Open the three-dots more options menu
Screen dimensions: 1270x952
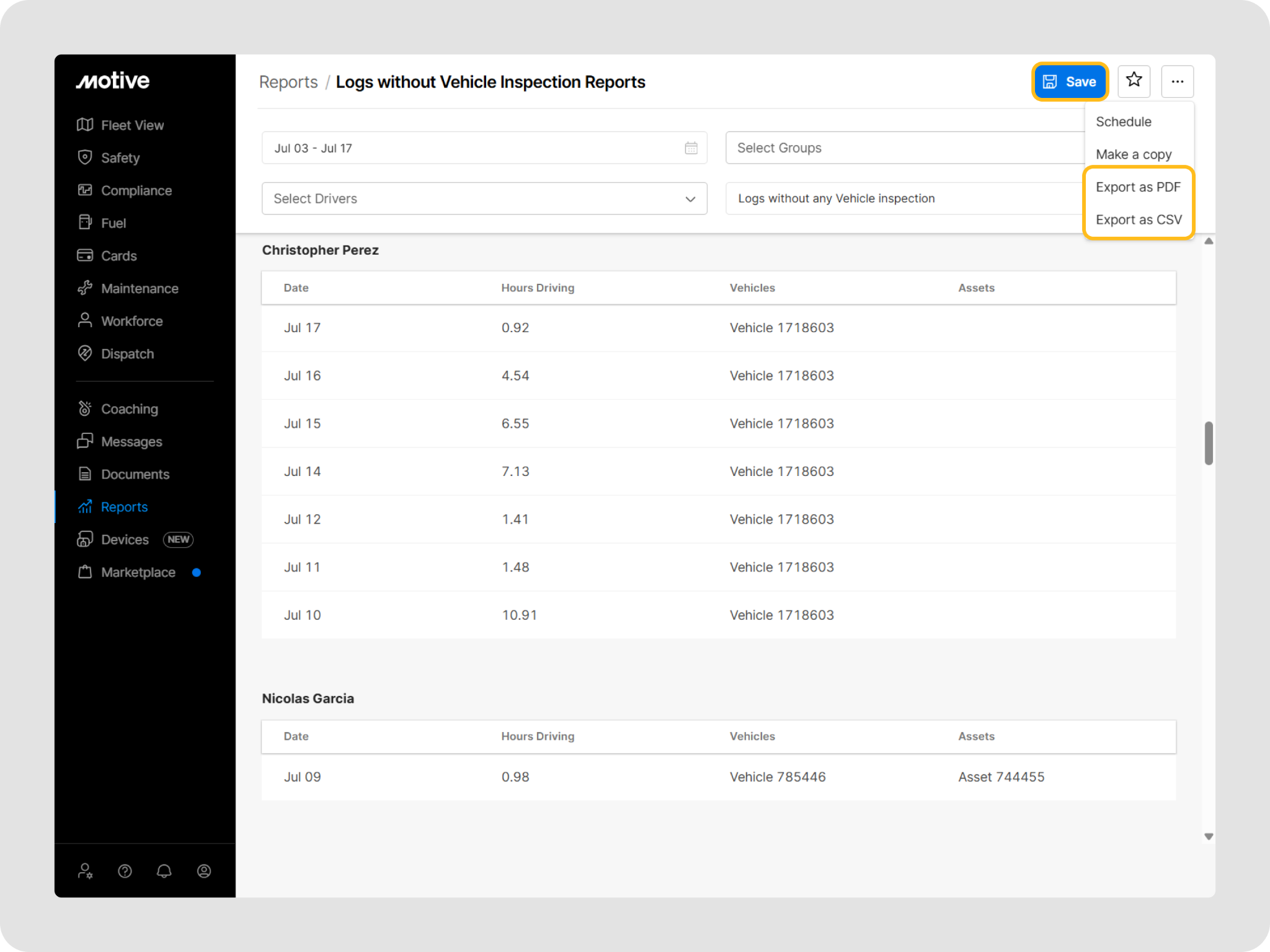click(1177, 81)
